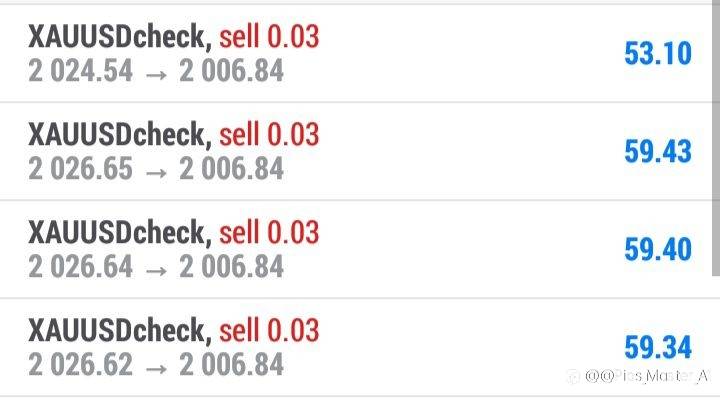
Task: Open XAUUSDcheck trade with 53.10 profit
Action: point(360,53)
